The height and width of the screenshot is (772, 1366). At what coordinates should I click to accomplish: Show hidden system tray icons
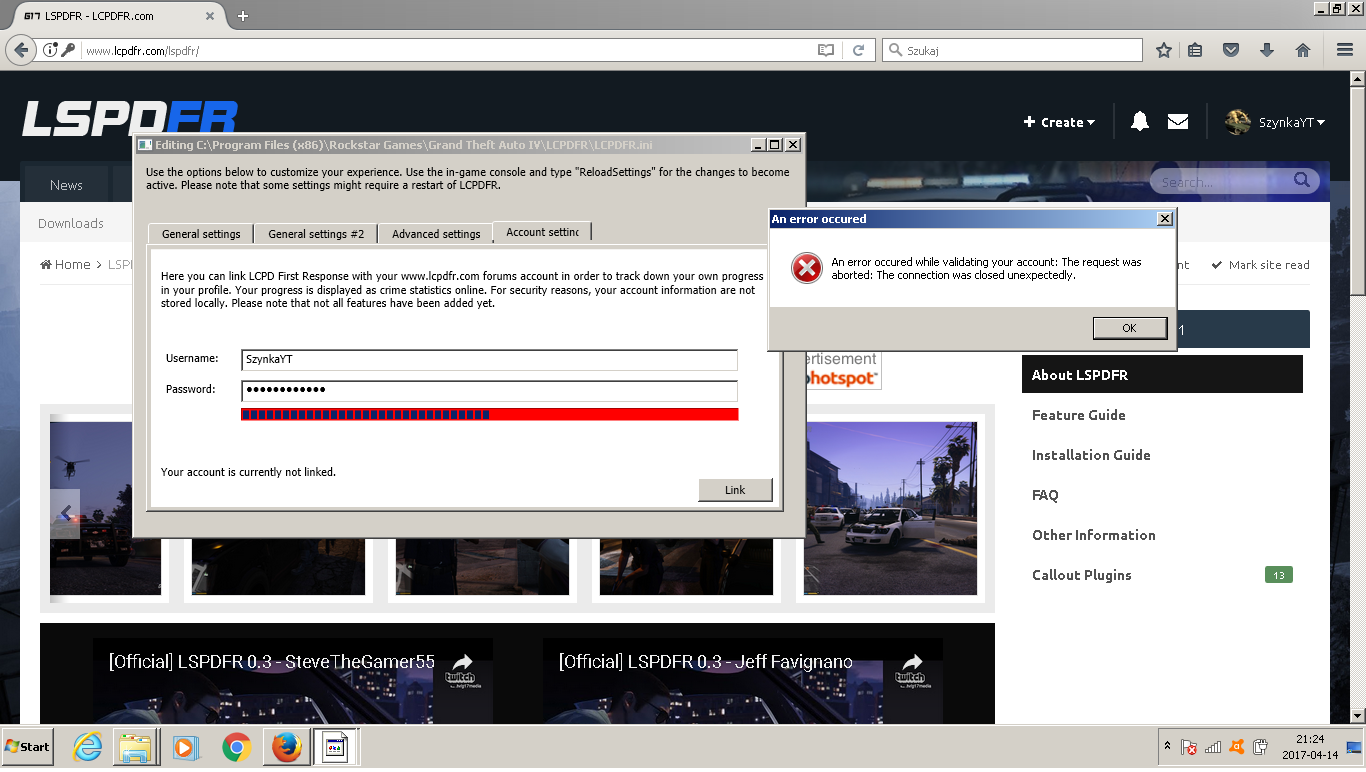1167,747
